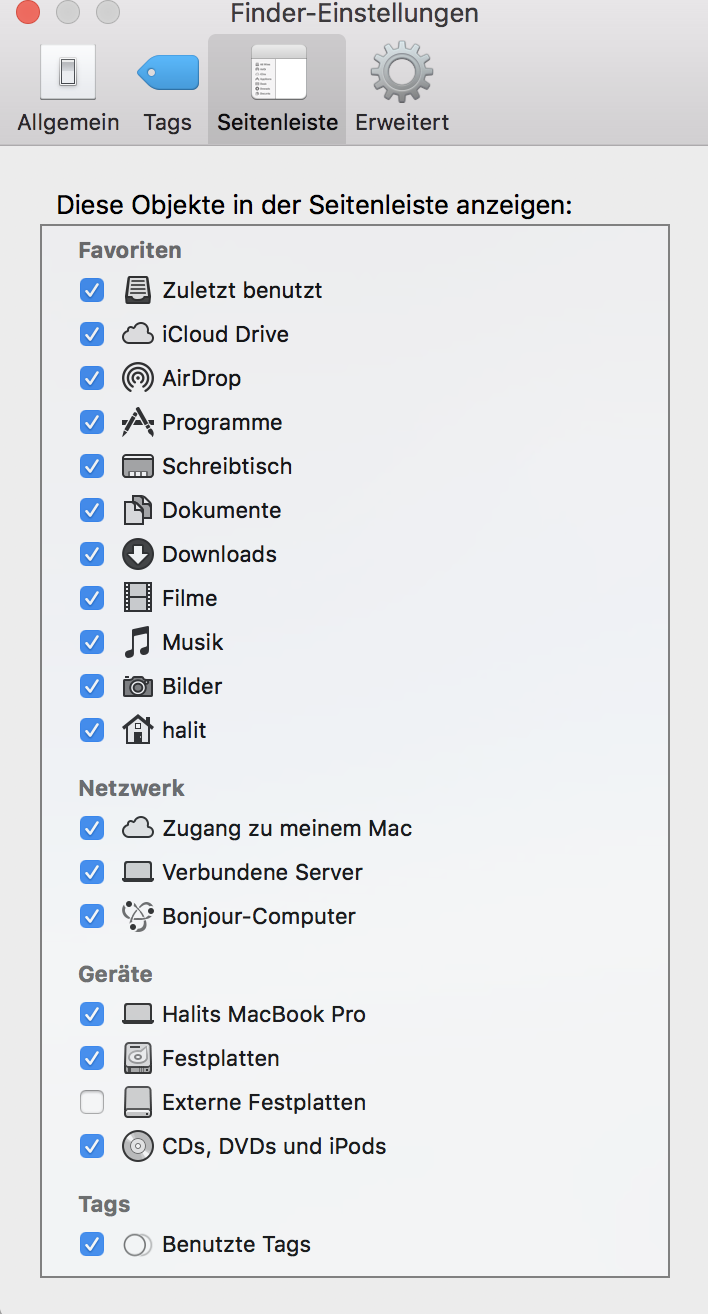Click the halit home folder icon

click(x=138, y=730)
